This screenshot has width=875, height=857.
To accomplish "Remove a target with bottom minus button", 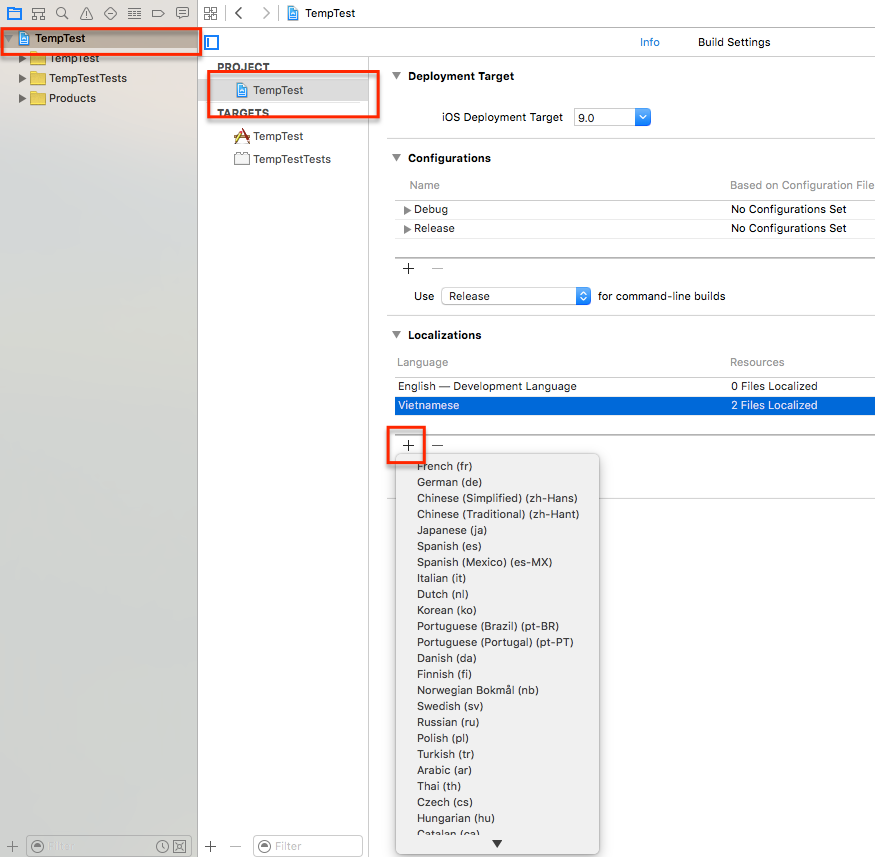I will tap(235, 846).
